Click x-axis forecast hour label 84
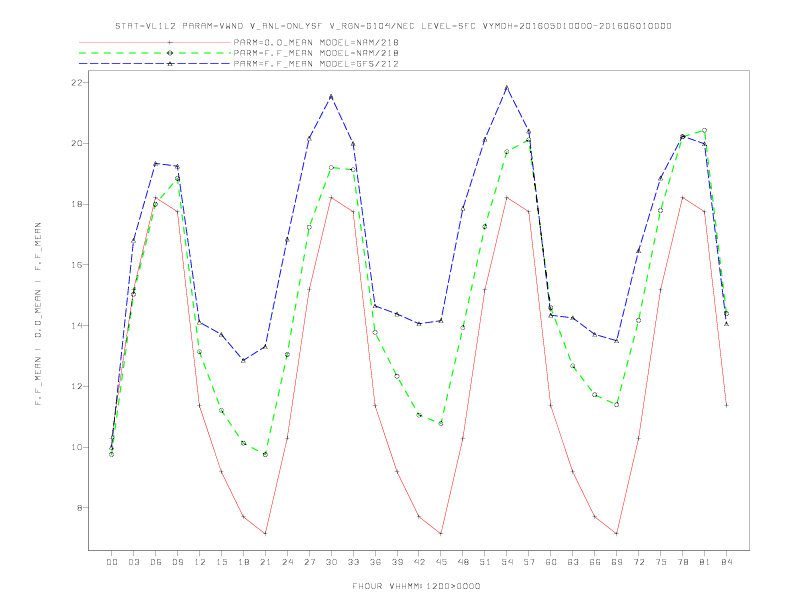Viewport: 792px width, 612px height. point(726,562)
